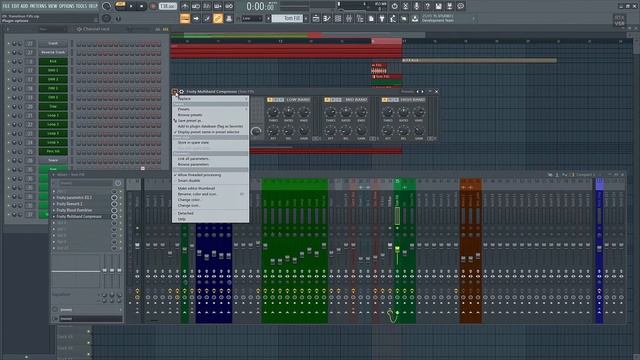The image size is (640, 360).
Task: Expand the Replace submenu
Action: coord(210,99)
